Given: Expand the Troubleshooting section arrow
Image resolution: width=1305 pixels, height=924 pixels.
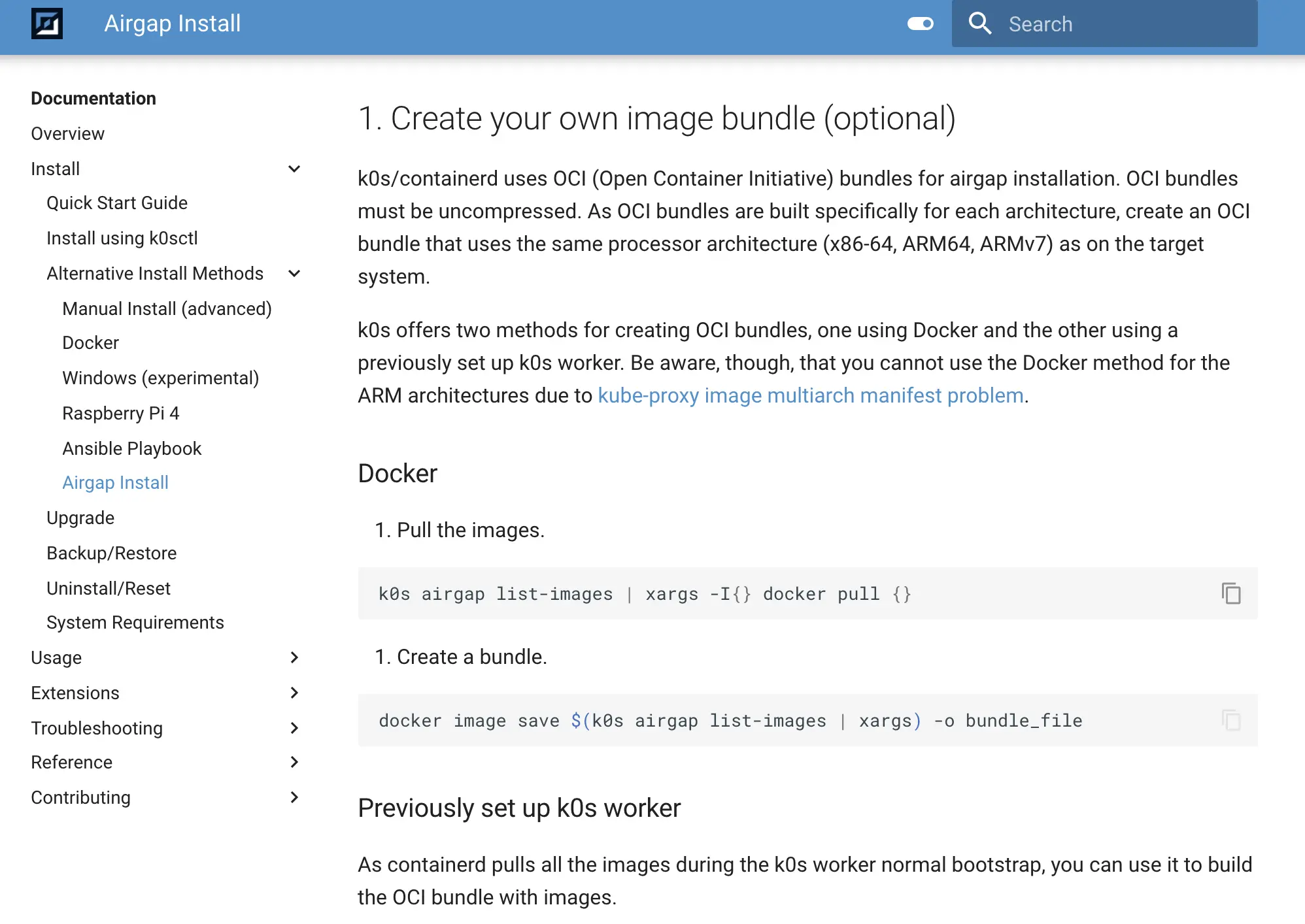Looking at the screenshot, I should point(294,728).
